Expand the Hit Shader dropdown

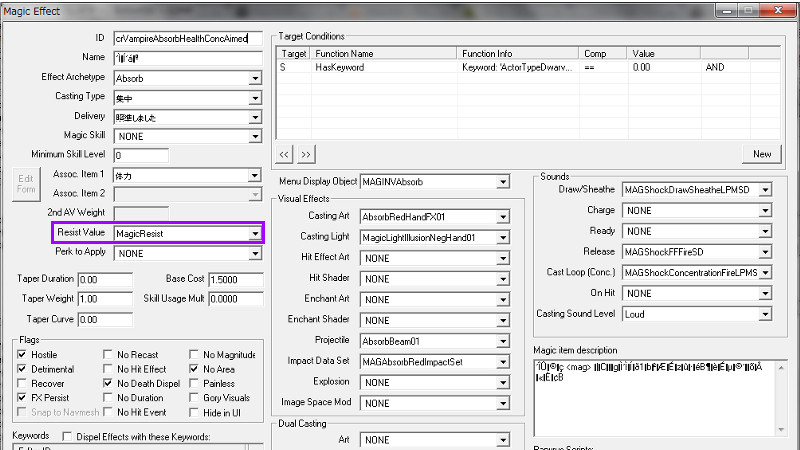click(503, 279)
